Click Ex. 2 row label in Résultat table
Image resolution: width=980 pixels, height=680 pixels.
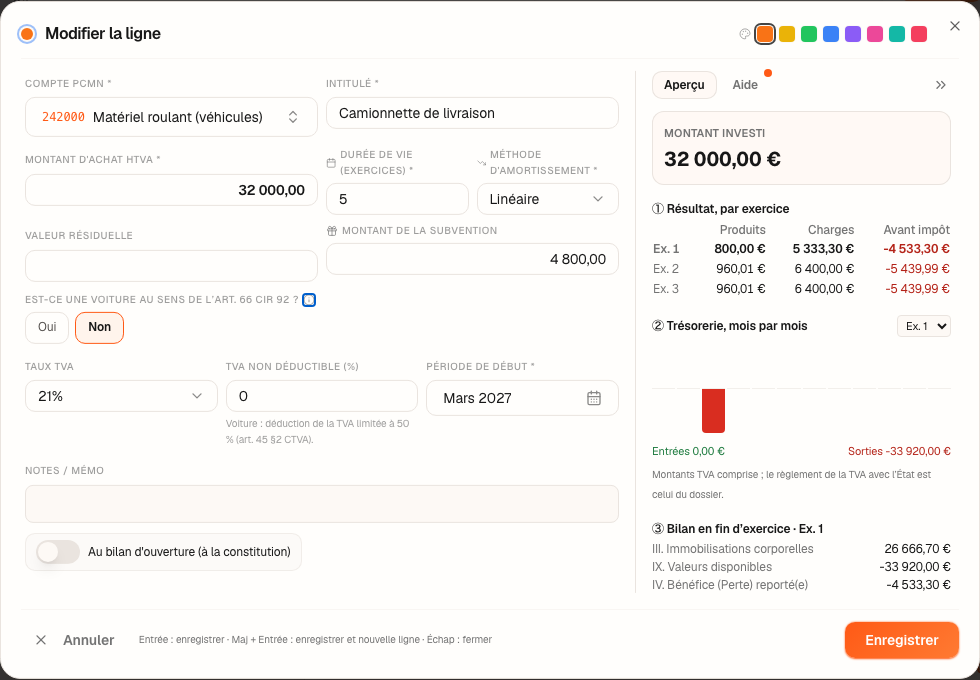666,269
